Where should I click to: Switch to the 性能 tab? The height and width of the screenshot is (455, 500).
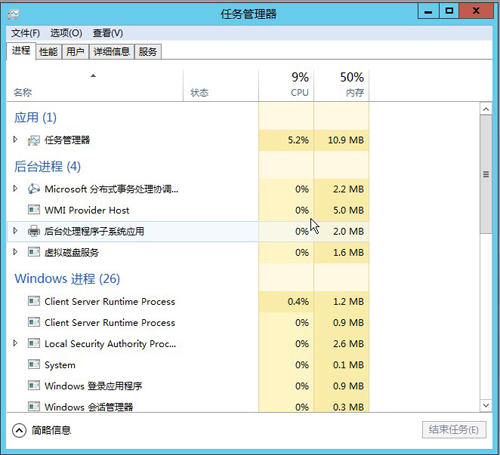(x=48, y=52)
